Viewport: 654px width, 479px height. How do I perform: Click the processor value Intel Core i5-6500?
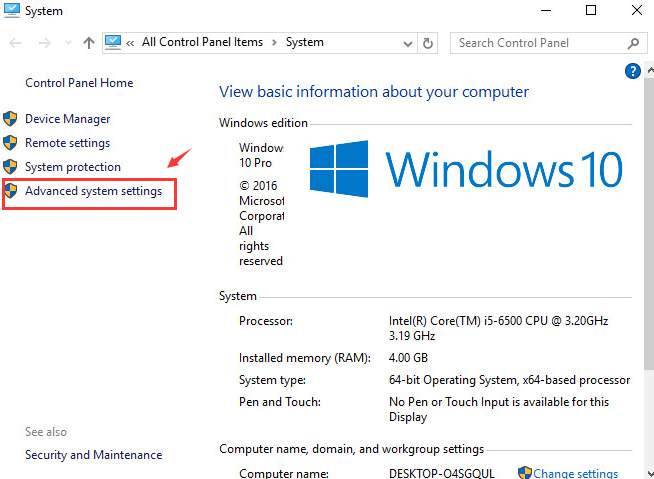(498, 328)
